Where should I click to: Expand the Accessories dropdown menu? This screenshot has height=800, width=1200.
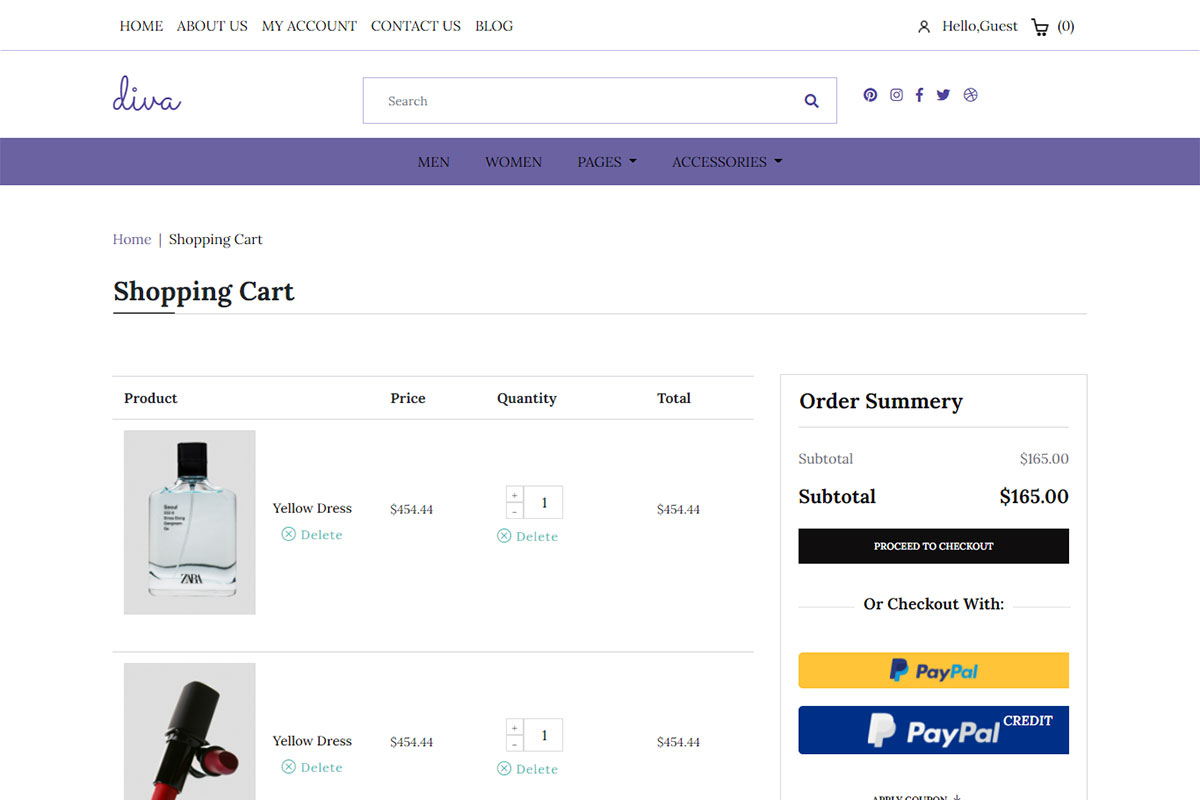(x=726, y=162)
